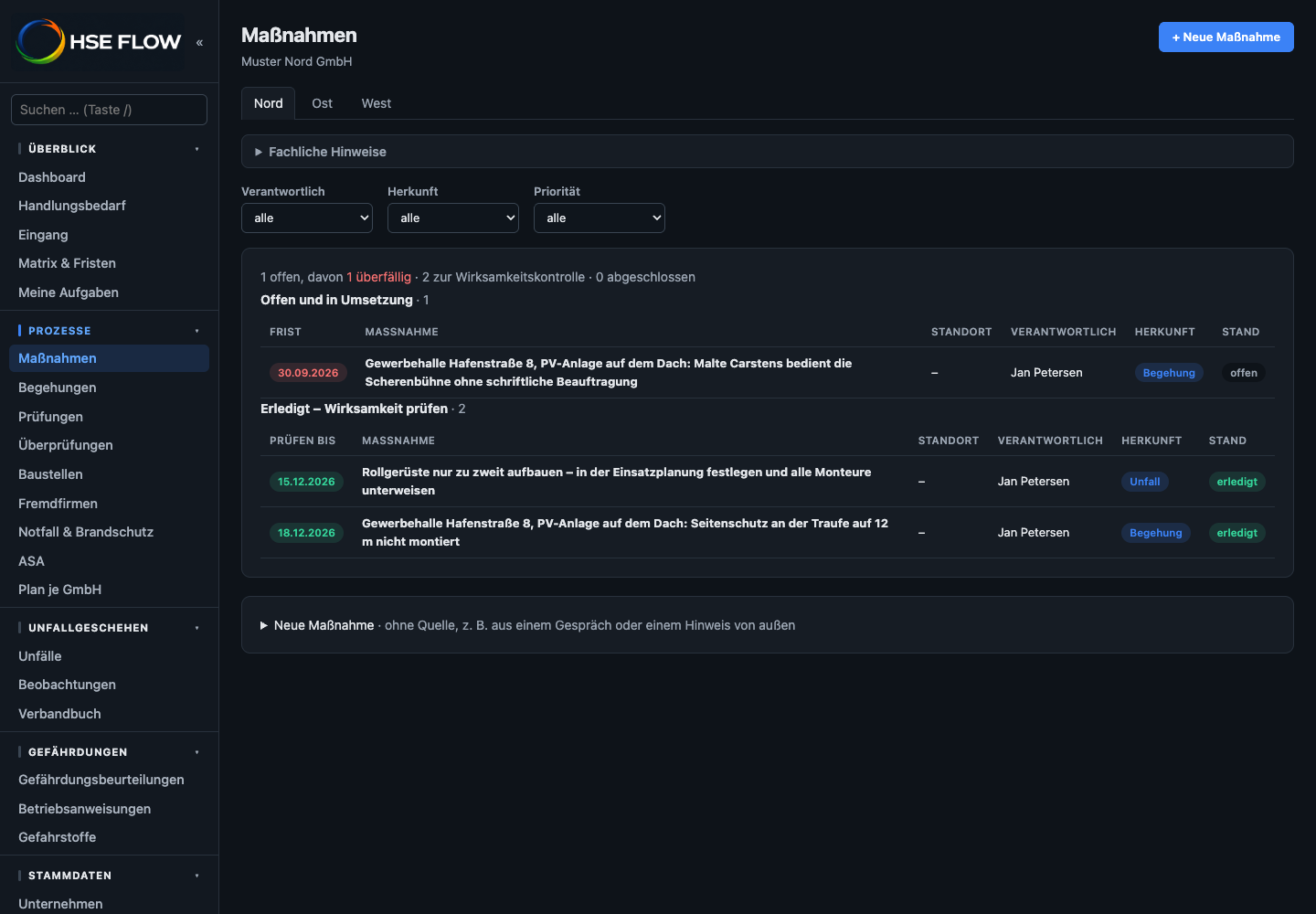Select Maßnahmen in the sidebar
Image resolution: width=1316 pixels, height=914 pixels.
109,358
